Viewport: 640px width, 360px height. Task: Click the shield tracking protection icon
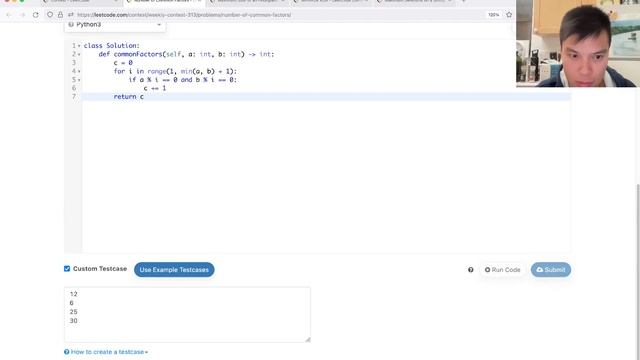point(50,15)
